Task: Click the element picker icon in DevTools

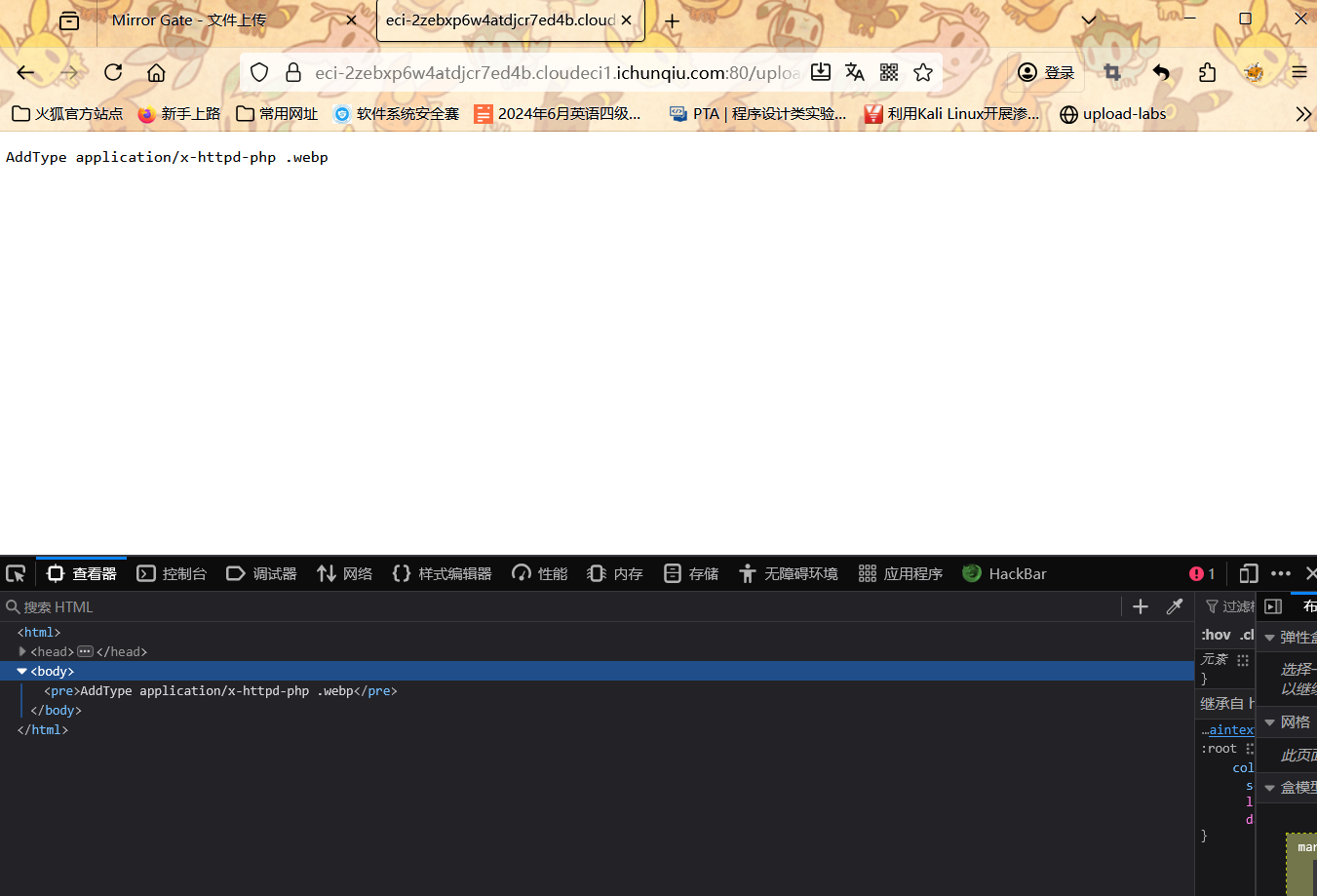Action: [16, 573]
